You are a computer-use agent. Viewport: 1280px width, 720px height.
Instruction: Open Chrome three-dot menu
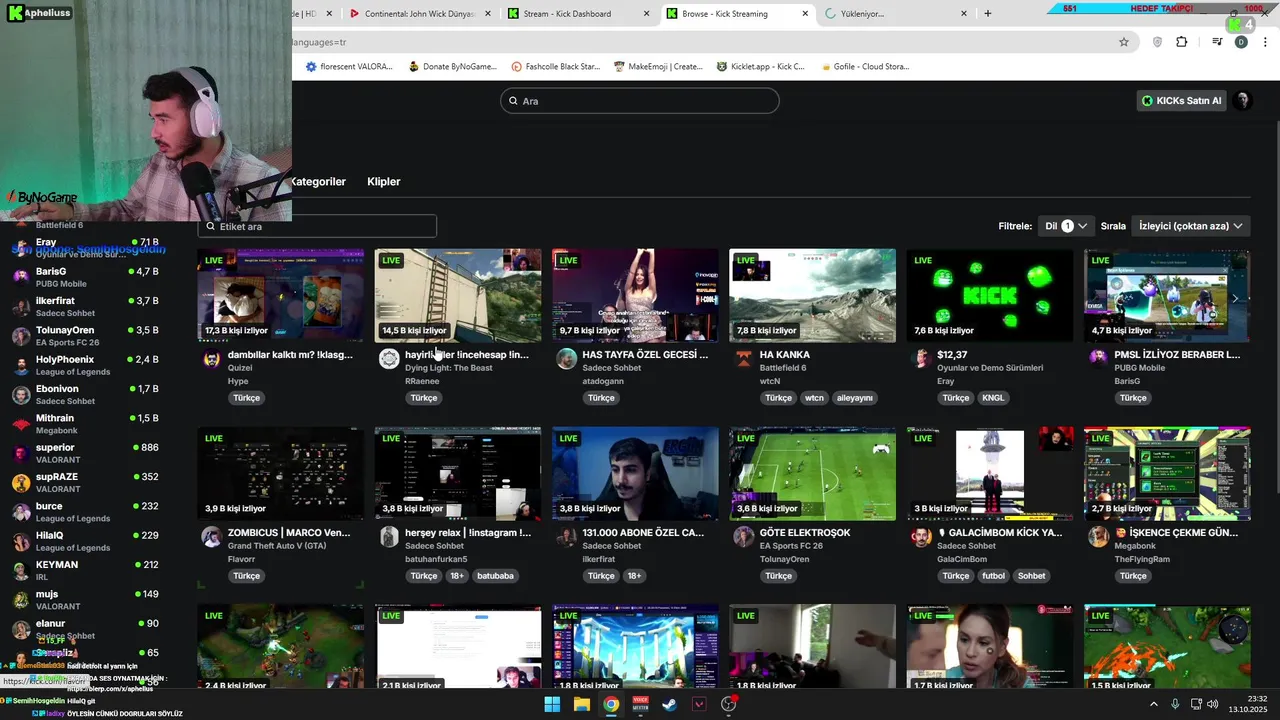pyautogui.click(x=1265, y=42)
